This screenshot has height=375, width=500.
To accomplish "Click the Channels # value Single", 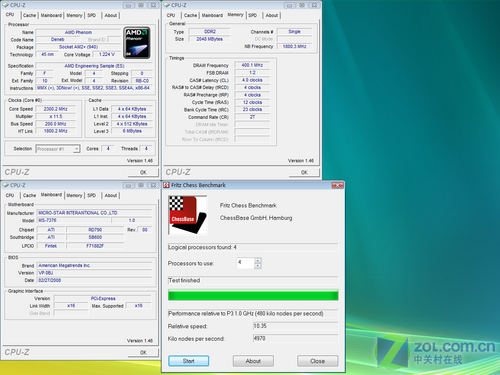I will pyautogui.click(x=295, y=32).
